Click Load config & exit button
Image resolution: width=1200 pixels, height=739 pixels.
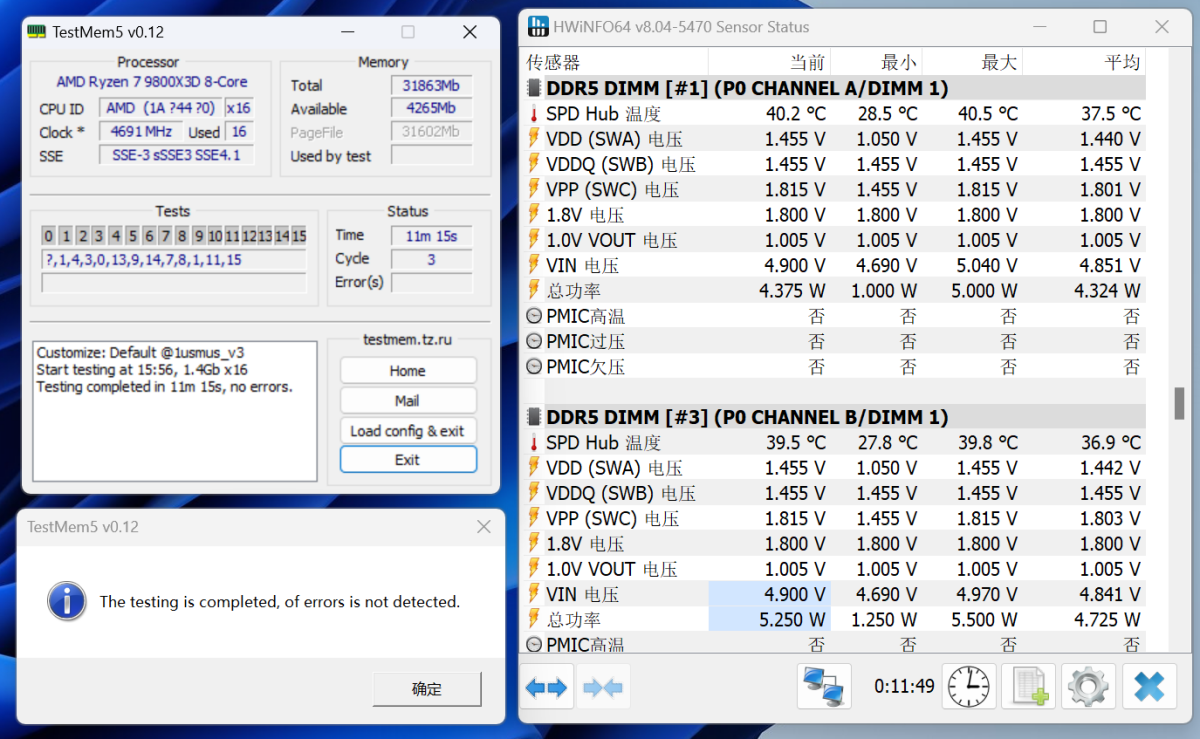tap(408, 431)
